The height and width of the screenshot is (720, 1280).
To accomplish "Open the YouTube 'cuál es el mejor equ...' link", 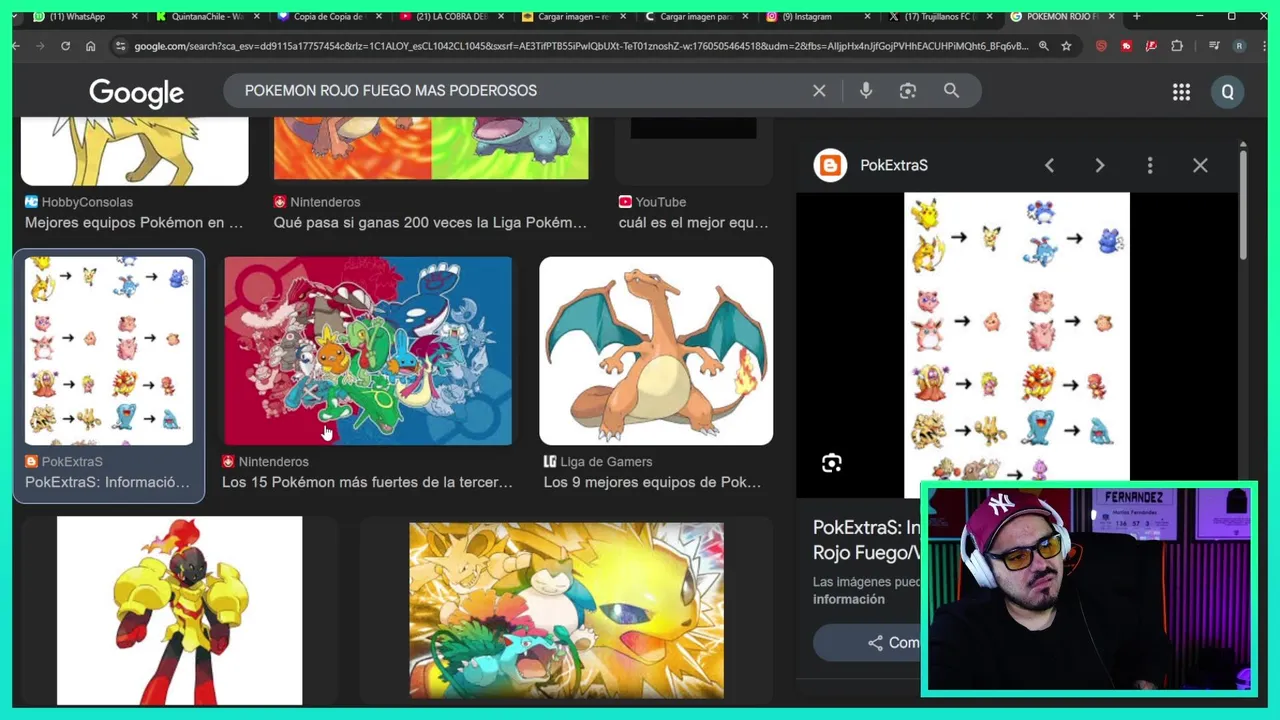I will pos(693,223).
